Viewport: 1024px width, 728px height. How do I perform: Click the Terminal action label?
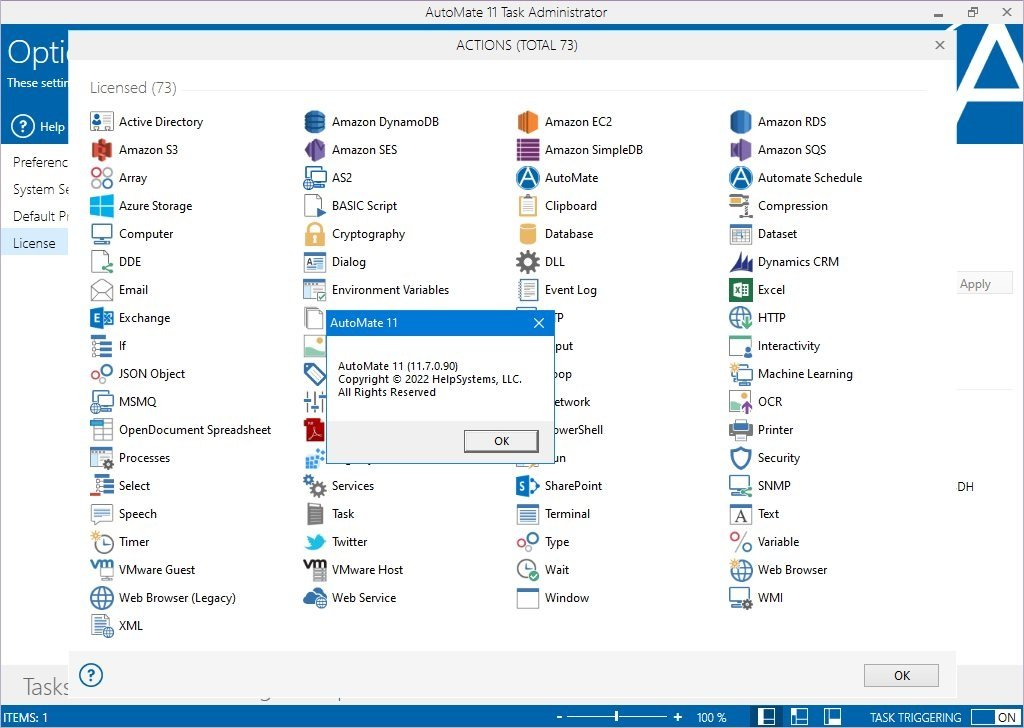coord(568,514)
